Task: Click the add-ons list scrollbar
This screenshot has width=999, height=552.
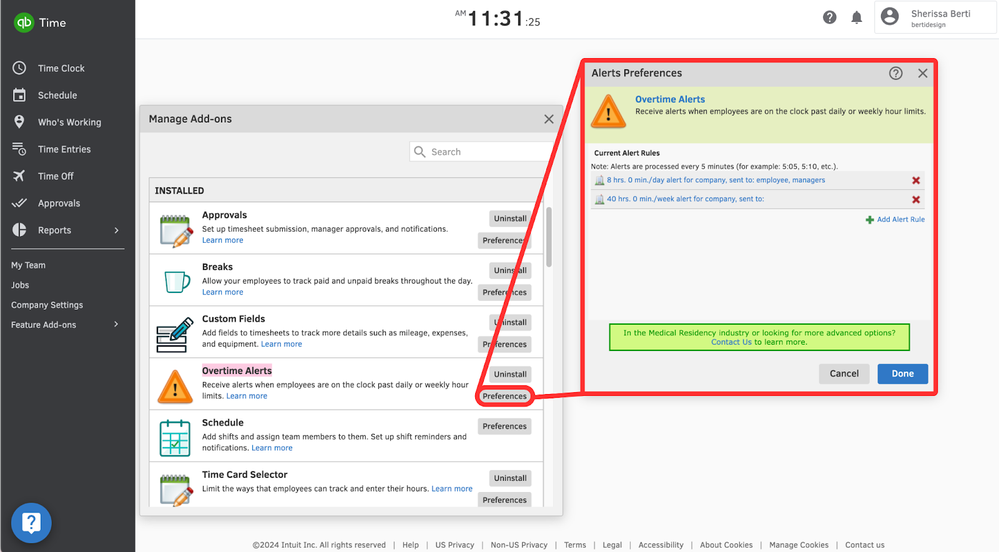Action: pyautogui.click(x=549, y=237)
